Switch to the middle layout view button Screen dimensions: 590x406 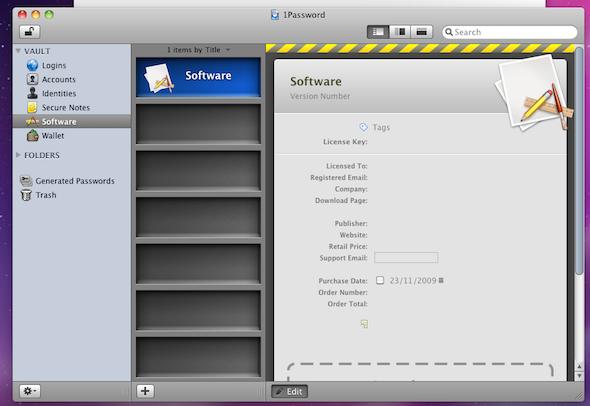[400, 32]
